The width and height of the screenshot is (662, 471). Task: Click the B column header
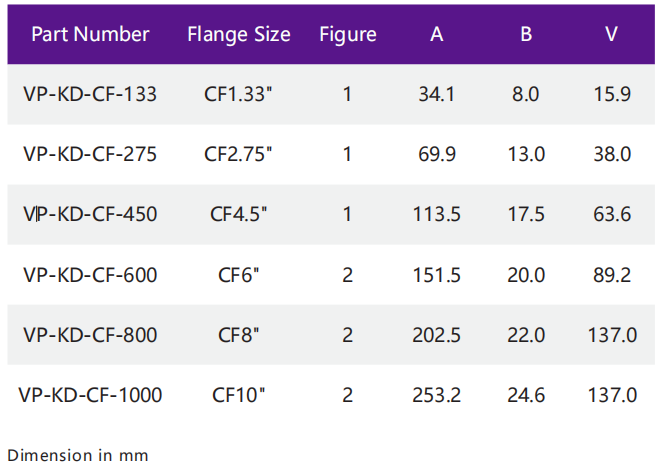coord(526,34)
